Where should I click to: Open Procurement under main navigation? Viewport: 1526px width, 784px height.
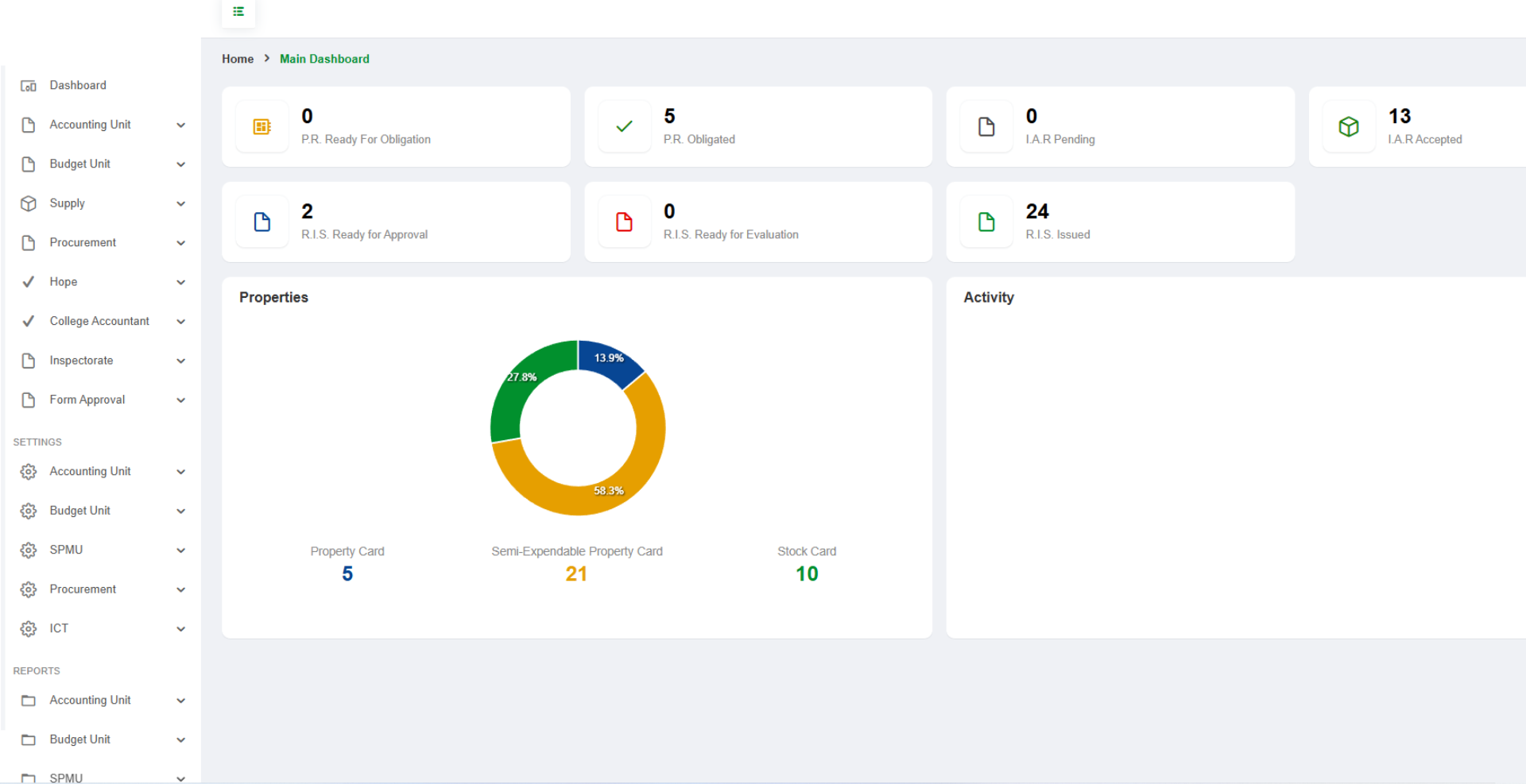coord(83,242)
